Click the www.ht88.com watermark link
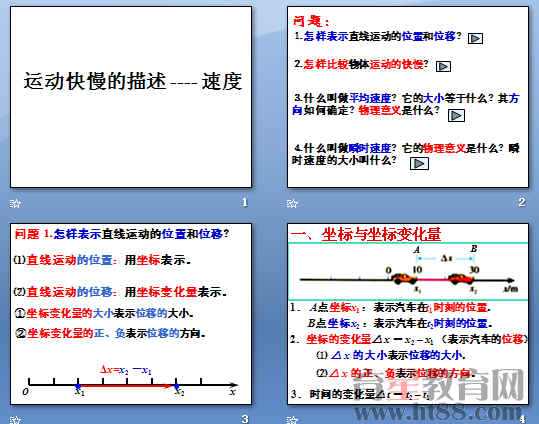The height and width of the screenshot is (424, 539). (439, 412)
